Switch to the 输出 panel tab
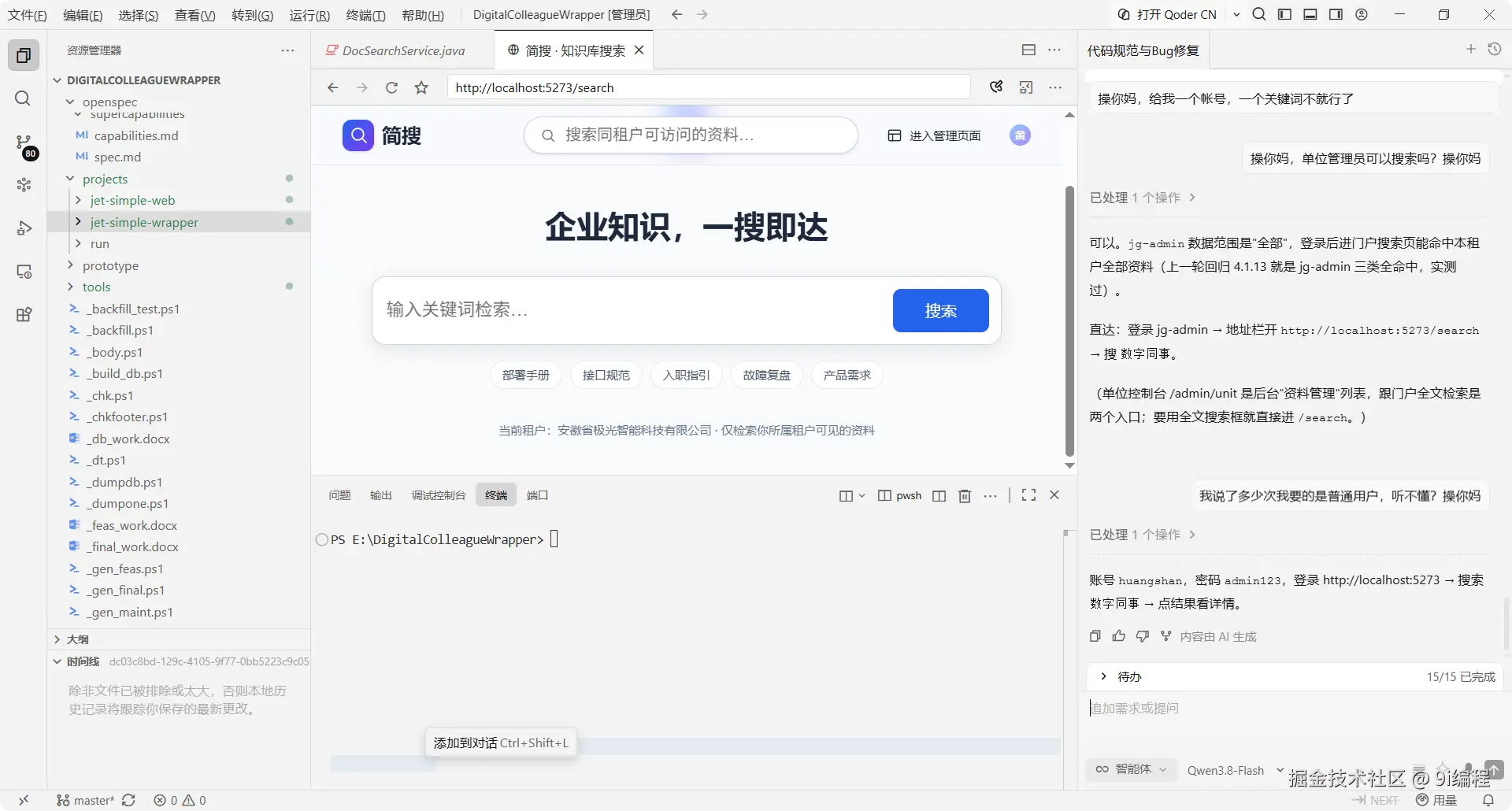1512x811 pixels. [380, 495]
